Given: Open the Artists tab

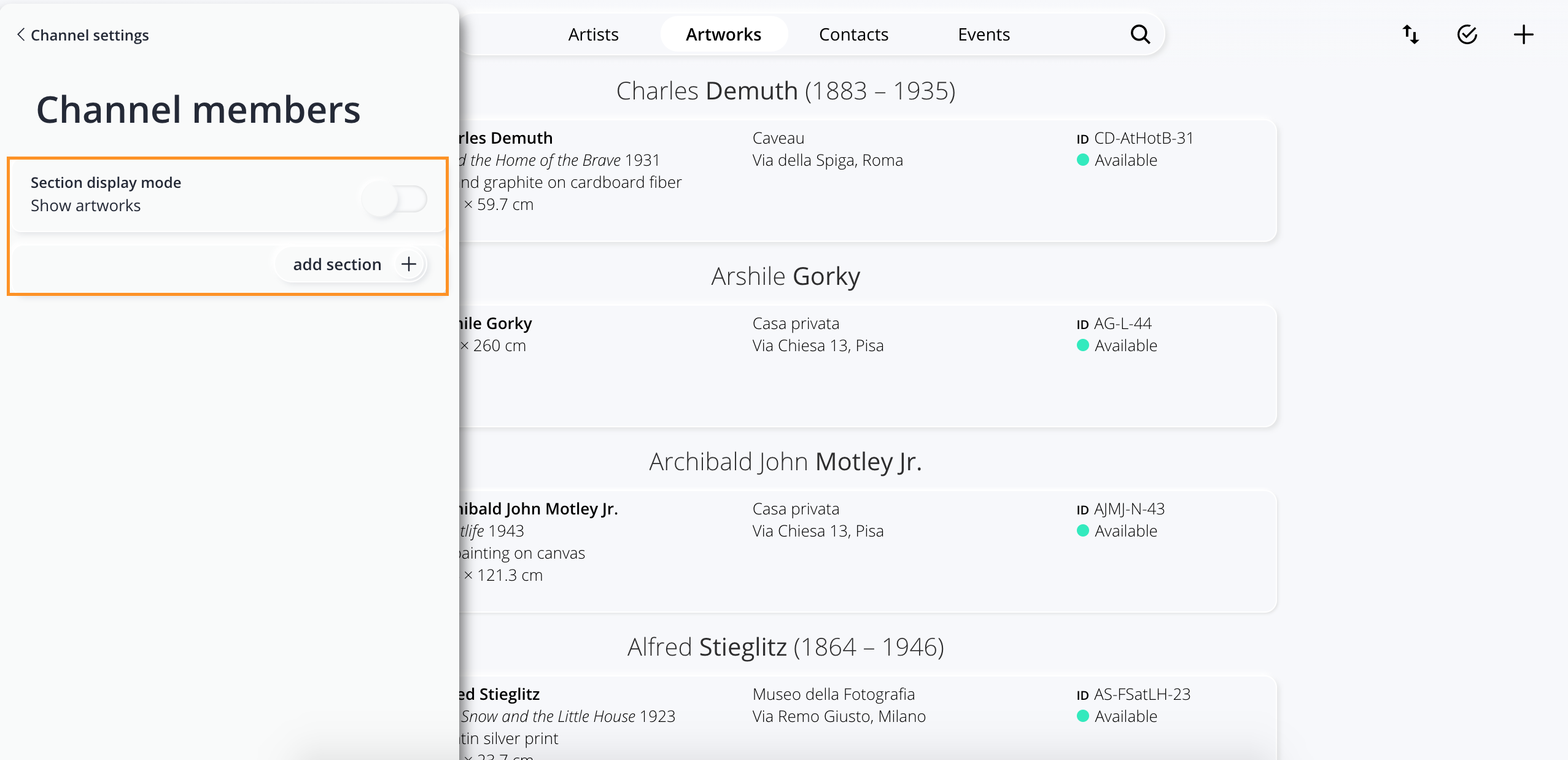Looking at the screenshot, I should pyautogui.click(x=593, y=34).
